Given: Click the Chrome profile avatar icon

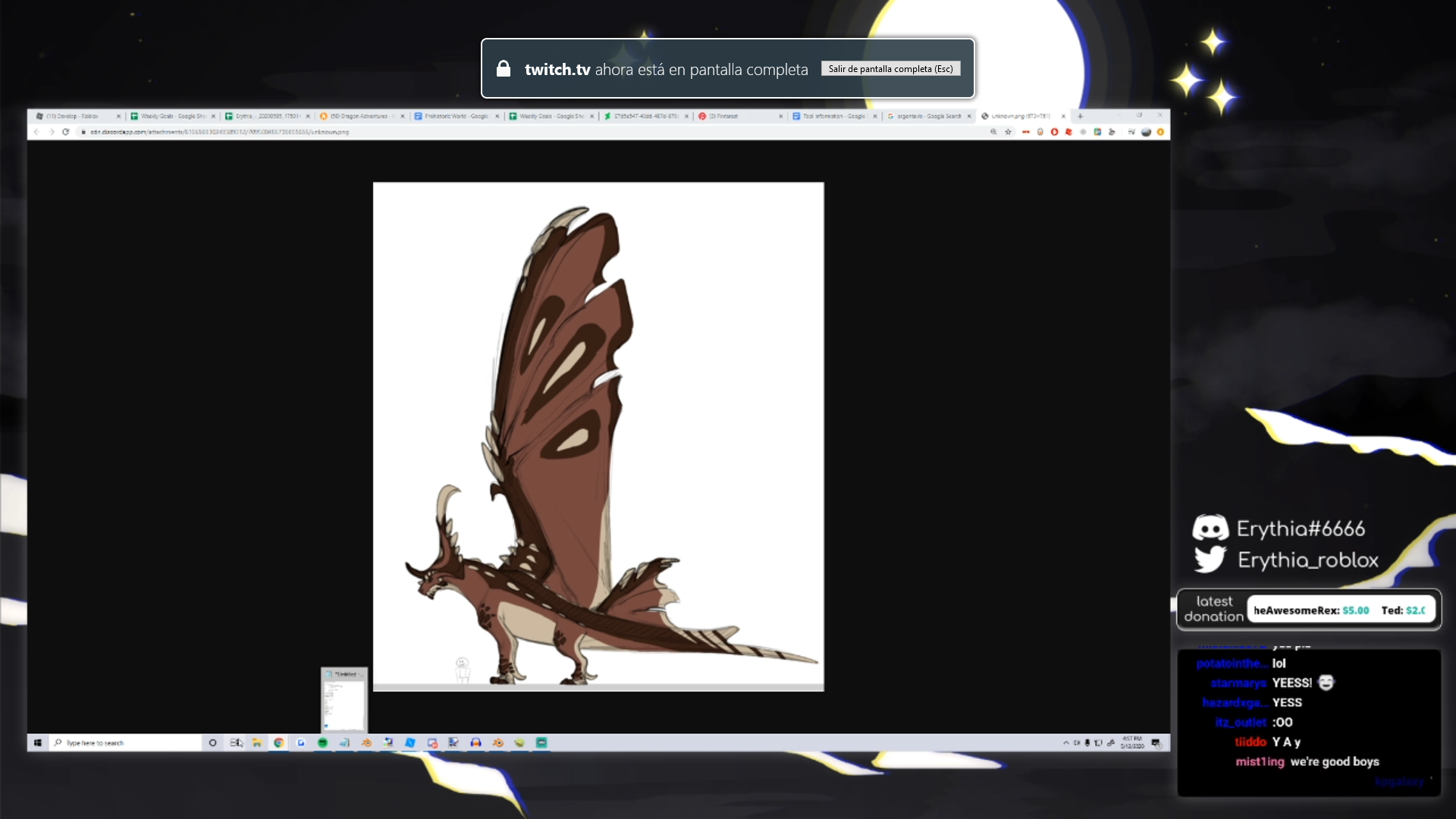Looking at the screenshot, I should point(1146,132).
